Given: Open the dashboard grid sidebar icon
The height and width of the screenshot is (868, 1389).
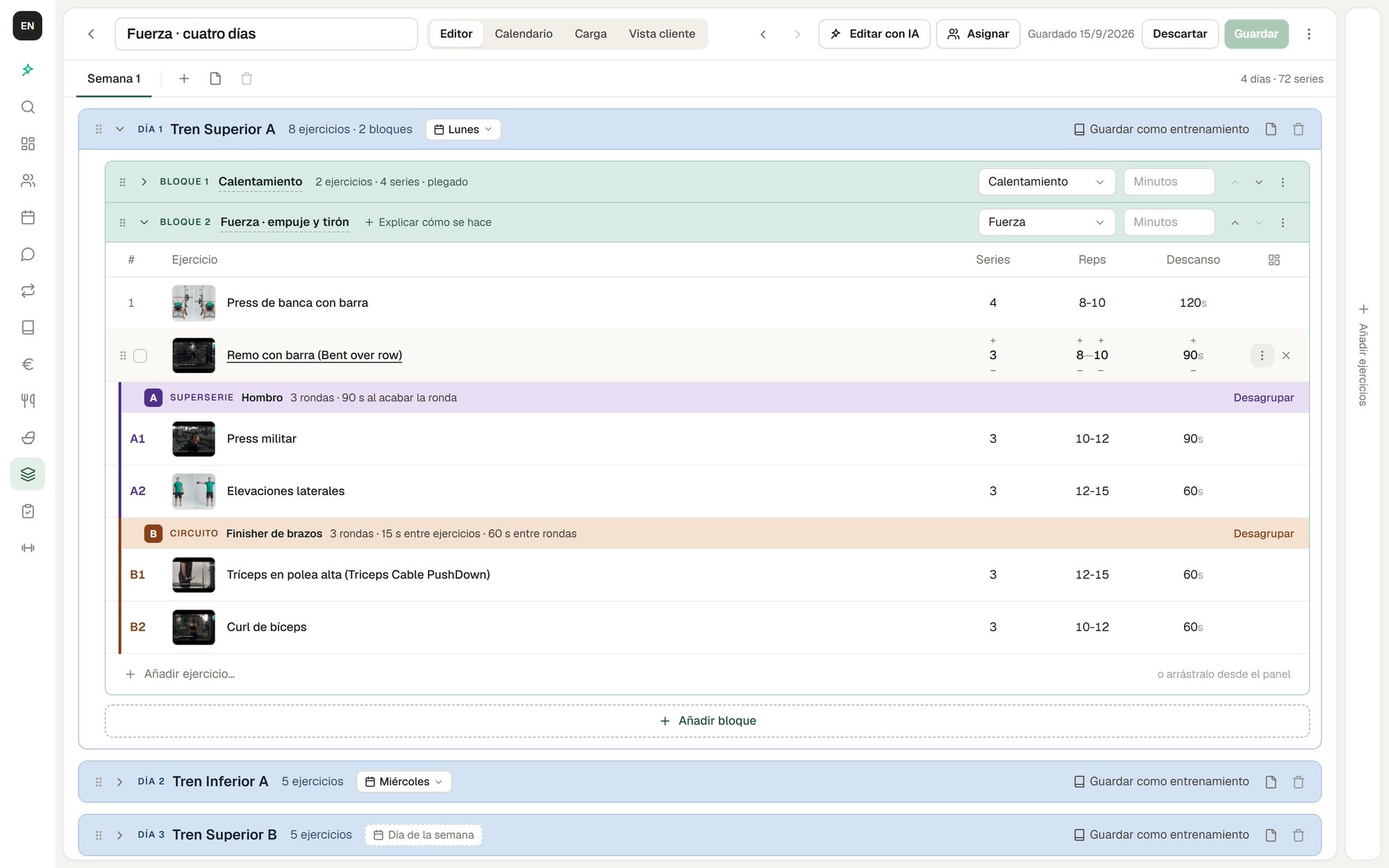Looking at the screenshot, I should (x=28, y=144).
